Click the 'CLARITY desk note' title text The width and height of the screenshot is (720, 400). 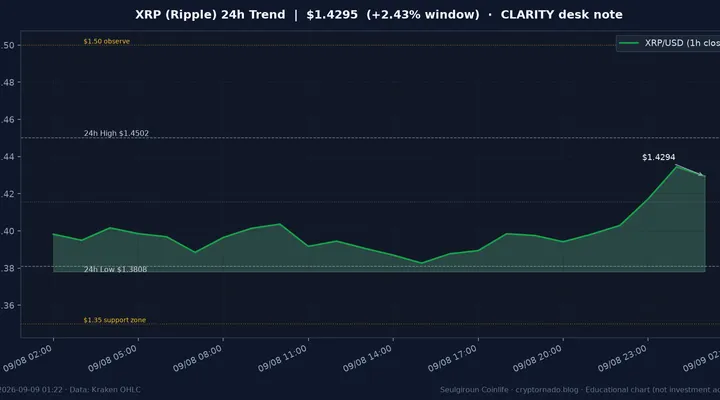[x=562, y=15]
